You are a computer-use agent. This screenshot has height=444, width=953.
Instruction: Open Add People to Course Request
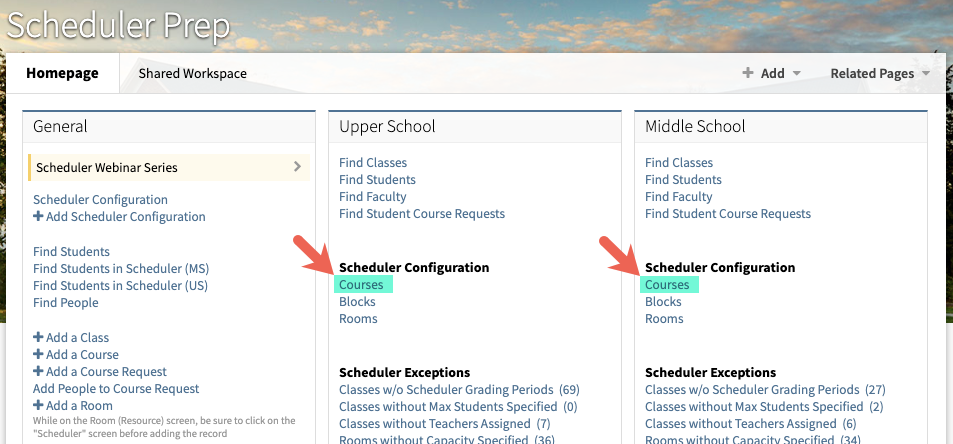click(116, 389)
